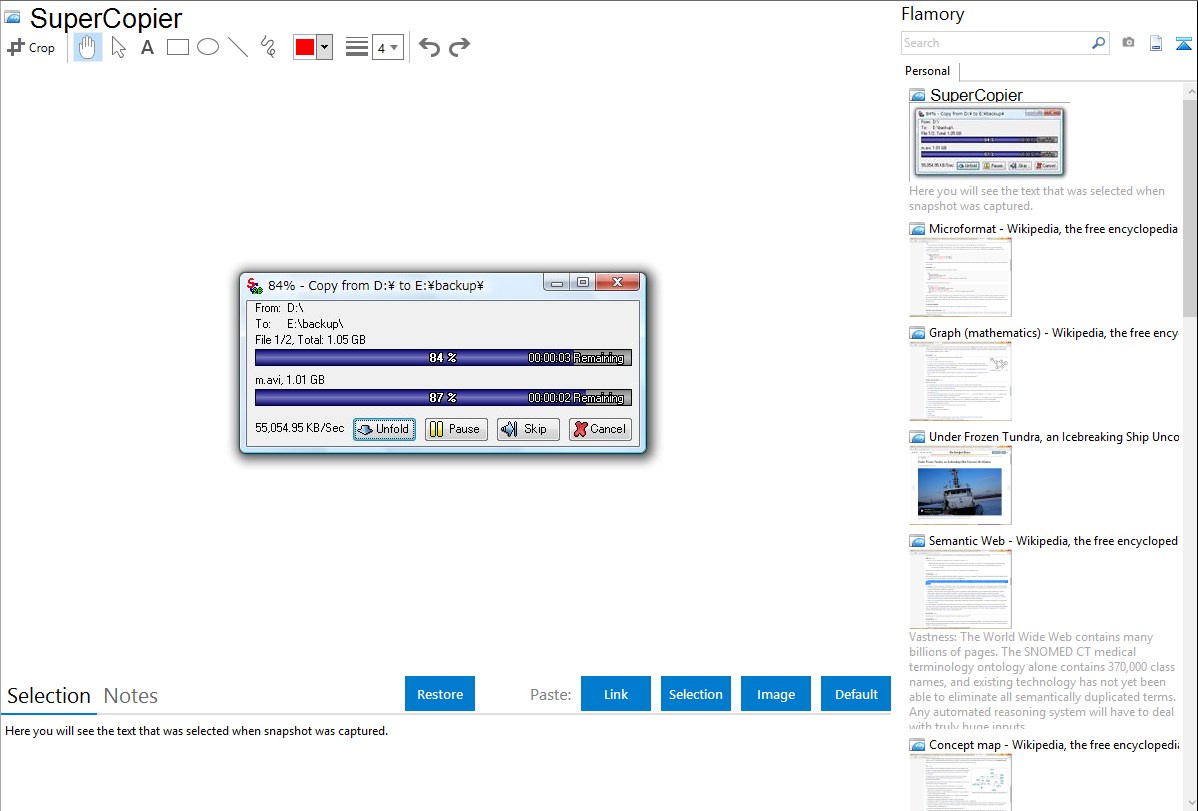
Task: Minimize the SuperCopier copy dialog
Action: point(557,283)
